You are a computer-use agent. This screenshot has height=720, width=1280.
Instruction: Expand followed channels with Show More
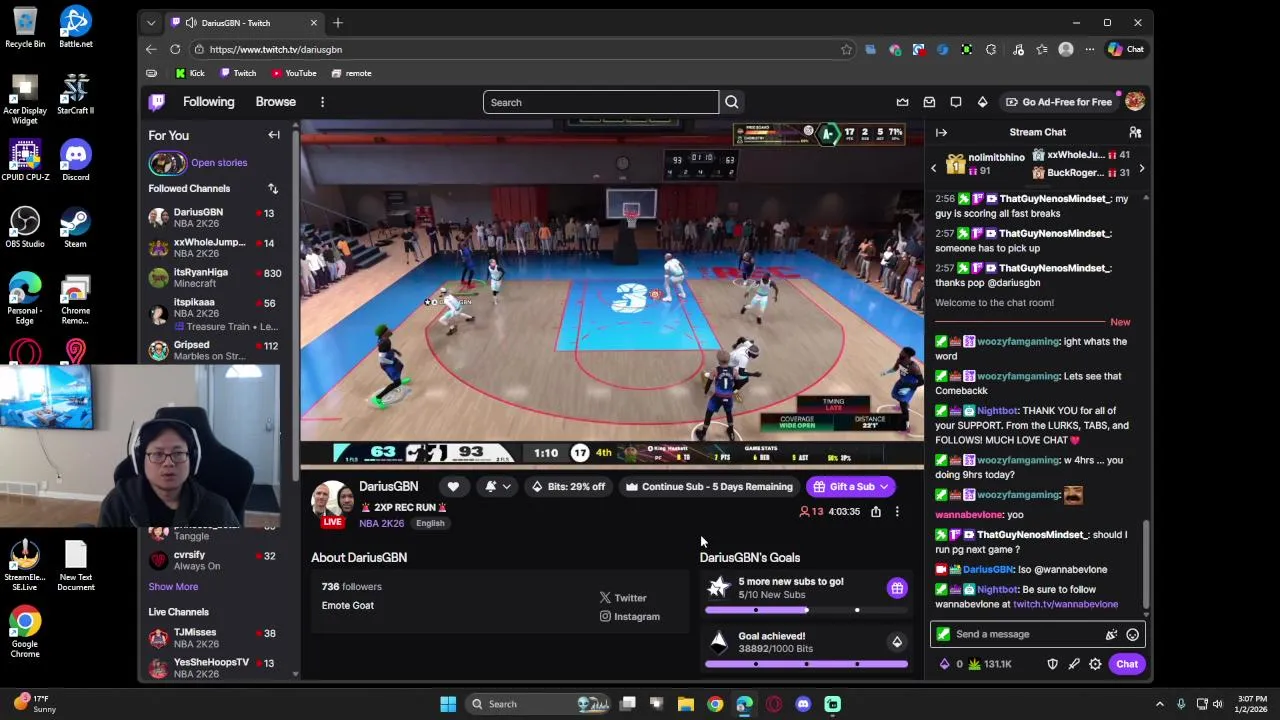(x=173, y=587)
